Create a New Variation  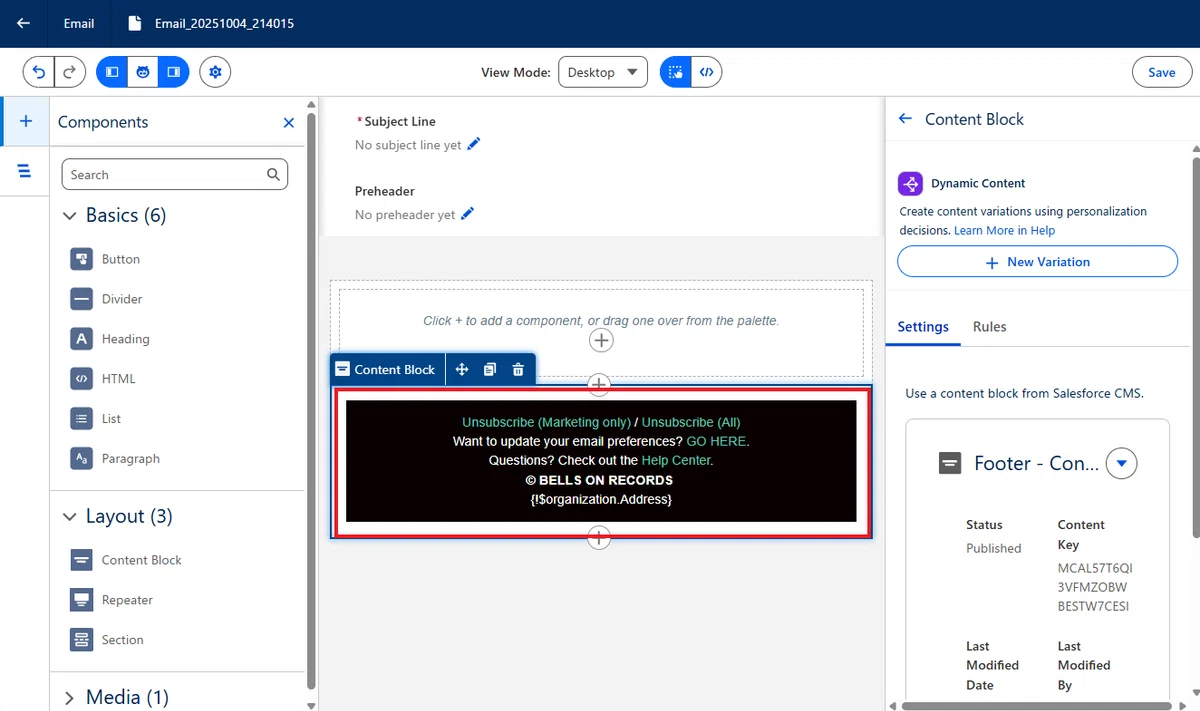(x=1037, y=261)
